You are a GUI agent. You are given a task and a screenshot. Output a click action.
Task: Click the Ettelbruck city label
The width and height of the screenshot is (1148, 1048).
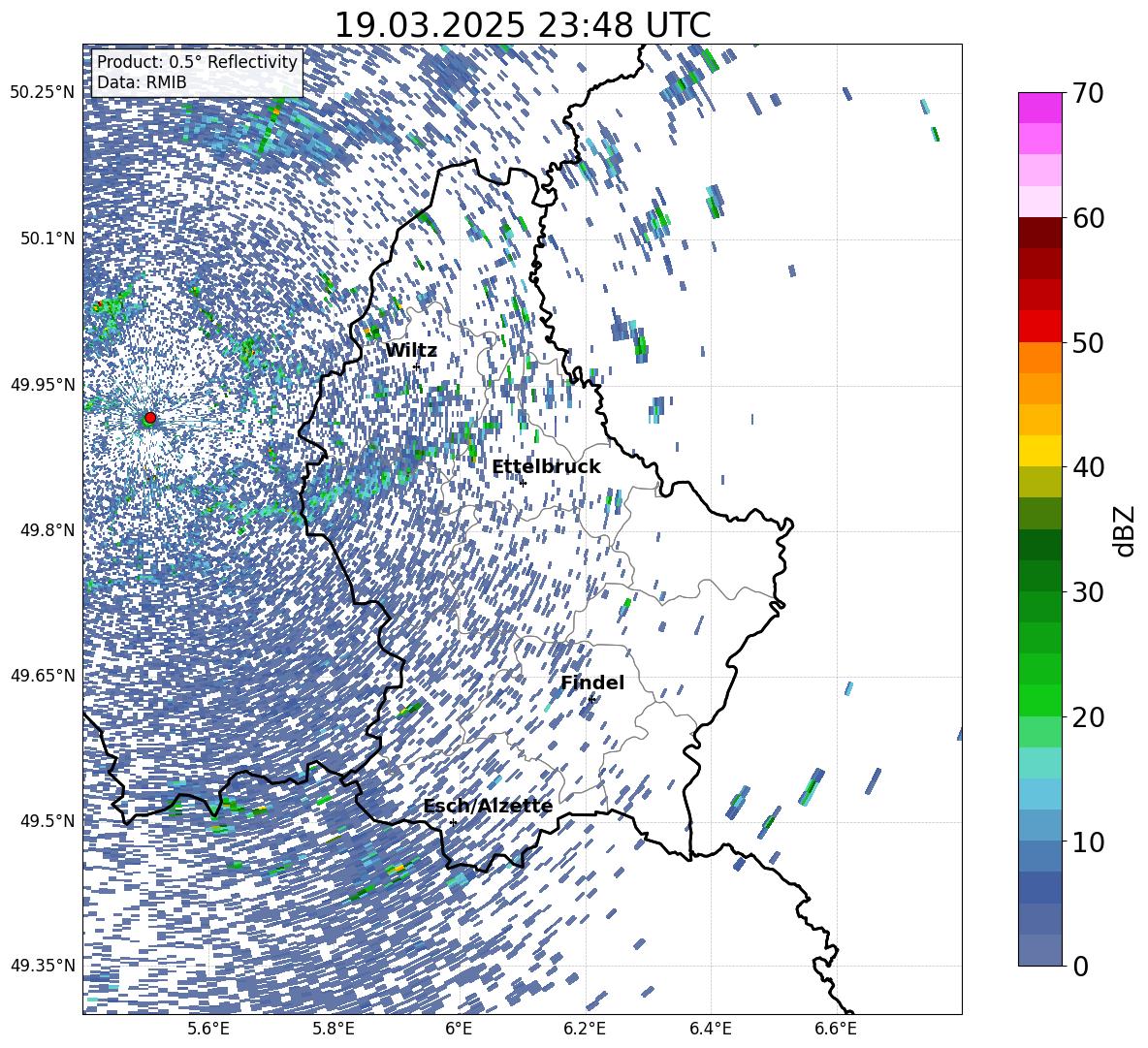[546, 467]
